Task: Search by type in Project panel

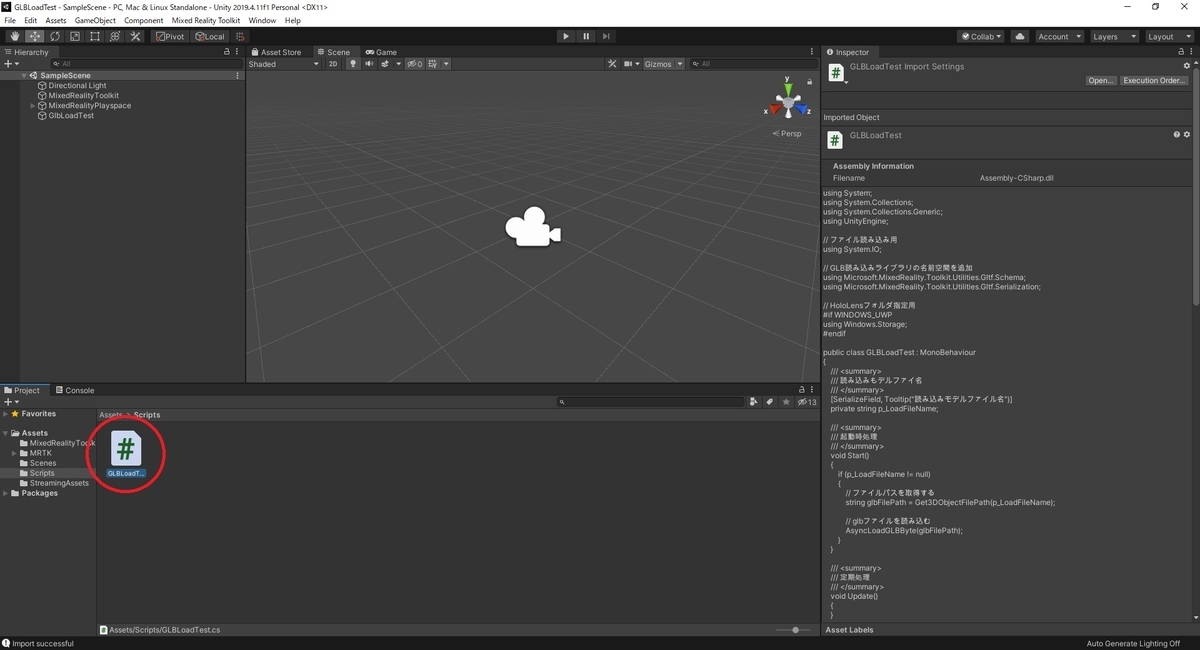Action: [x=753, y=402]
